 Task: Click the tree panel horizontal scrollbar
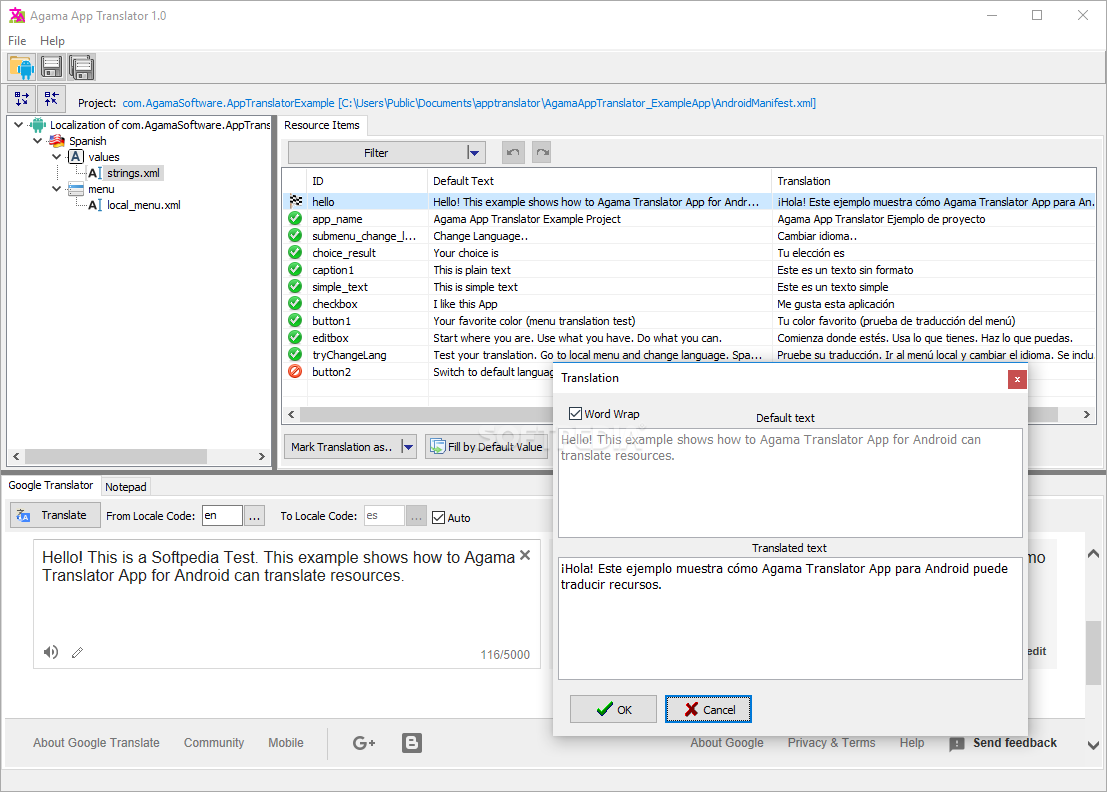116,457
